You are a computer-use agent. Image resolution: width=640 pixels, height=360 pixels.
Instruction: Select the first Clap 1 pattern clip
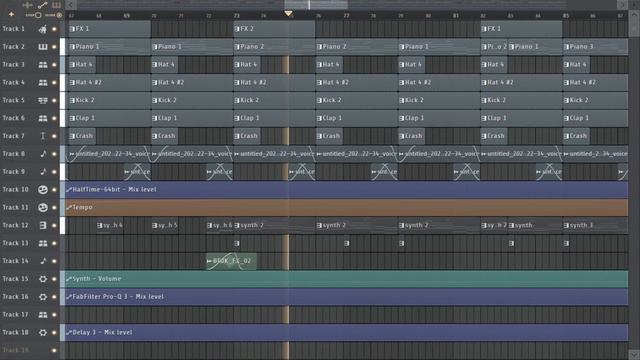coord(109,118)
